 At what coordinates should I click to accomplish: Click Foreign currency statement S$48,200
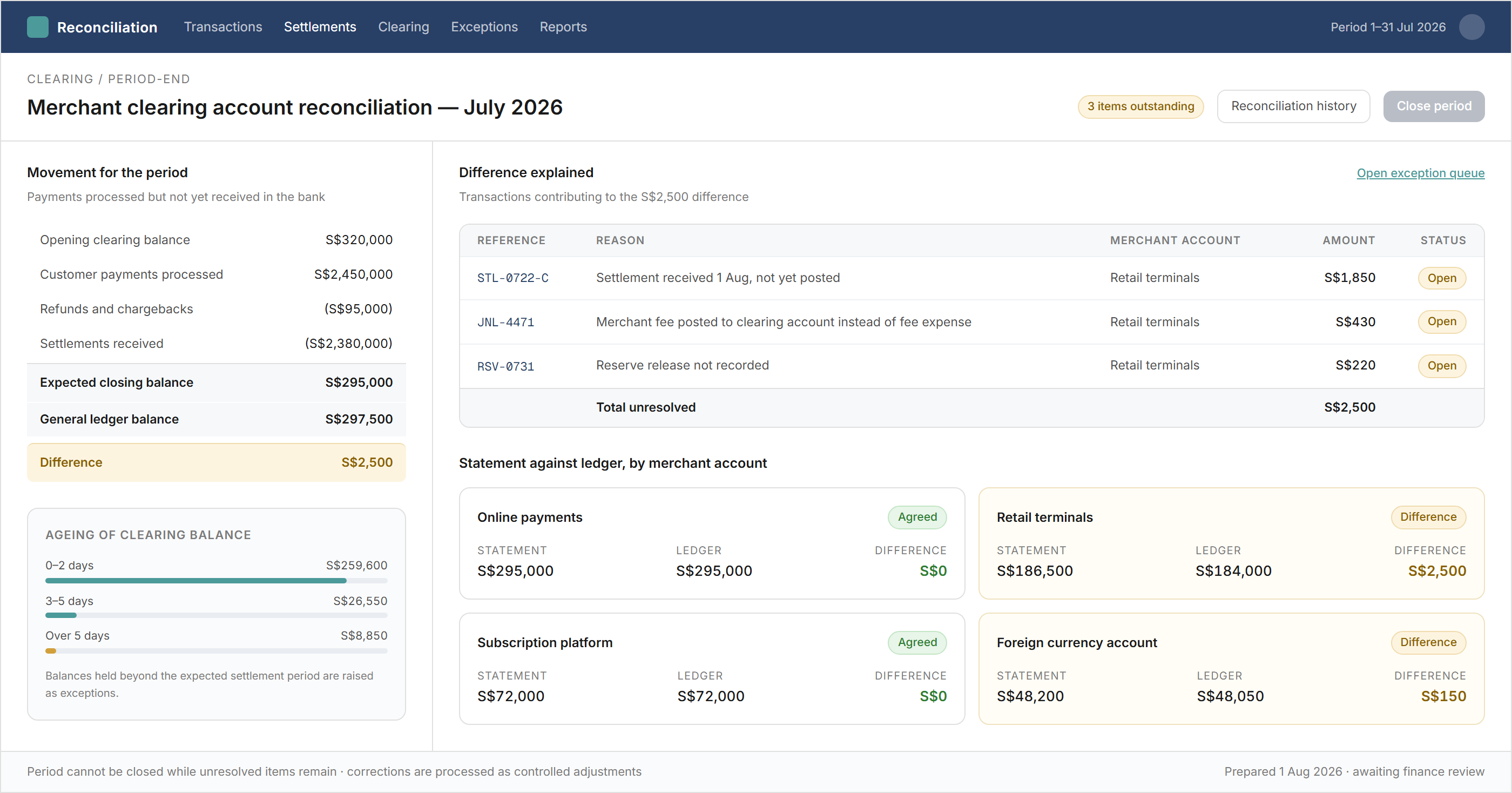pos(1030,696)
